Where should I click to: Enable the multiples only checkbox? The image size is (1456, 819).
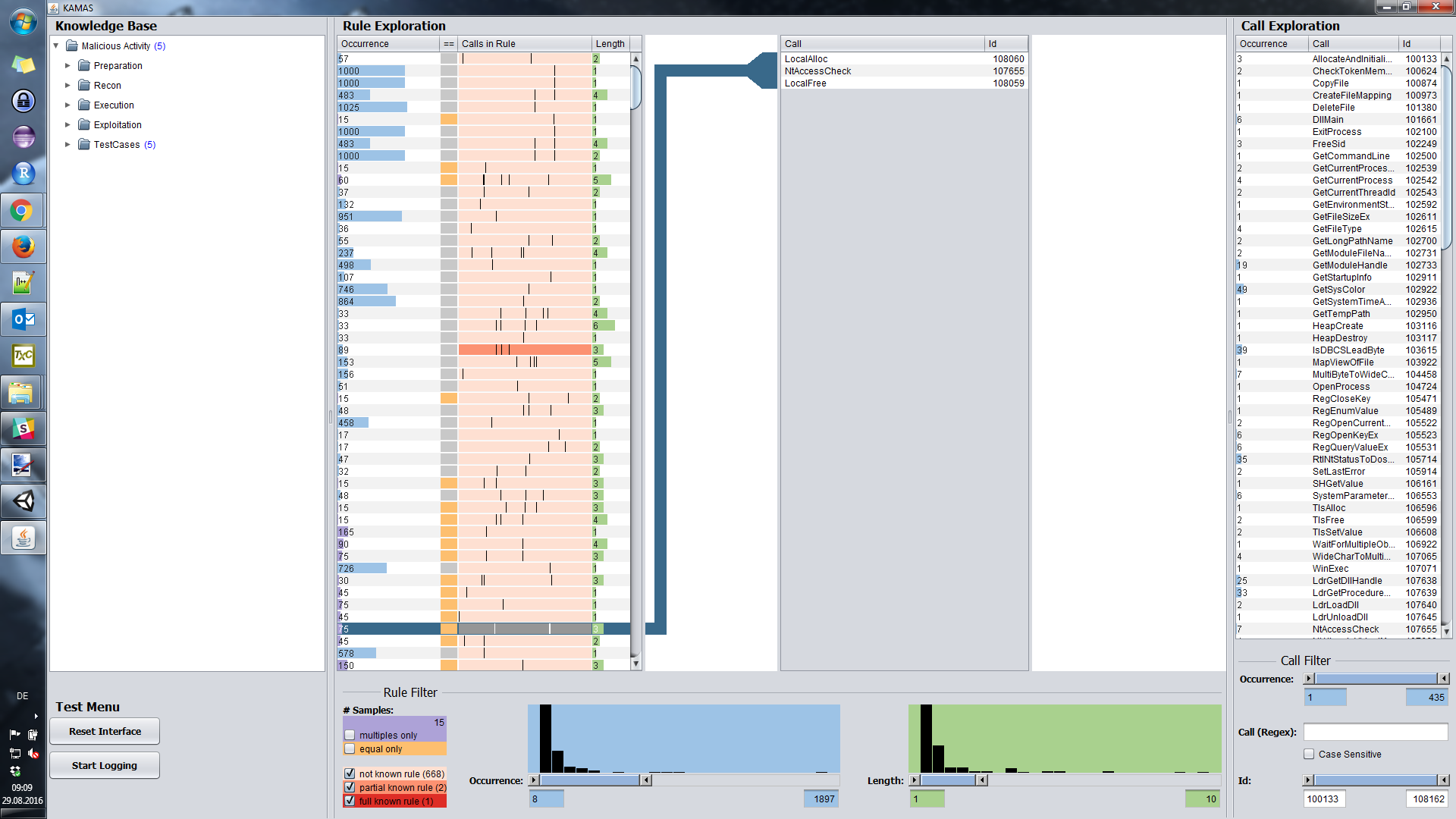point(350,735)
